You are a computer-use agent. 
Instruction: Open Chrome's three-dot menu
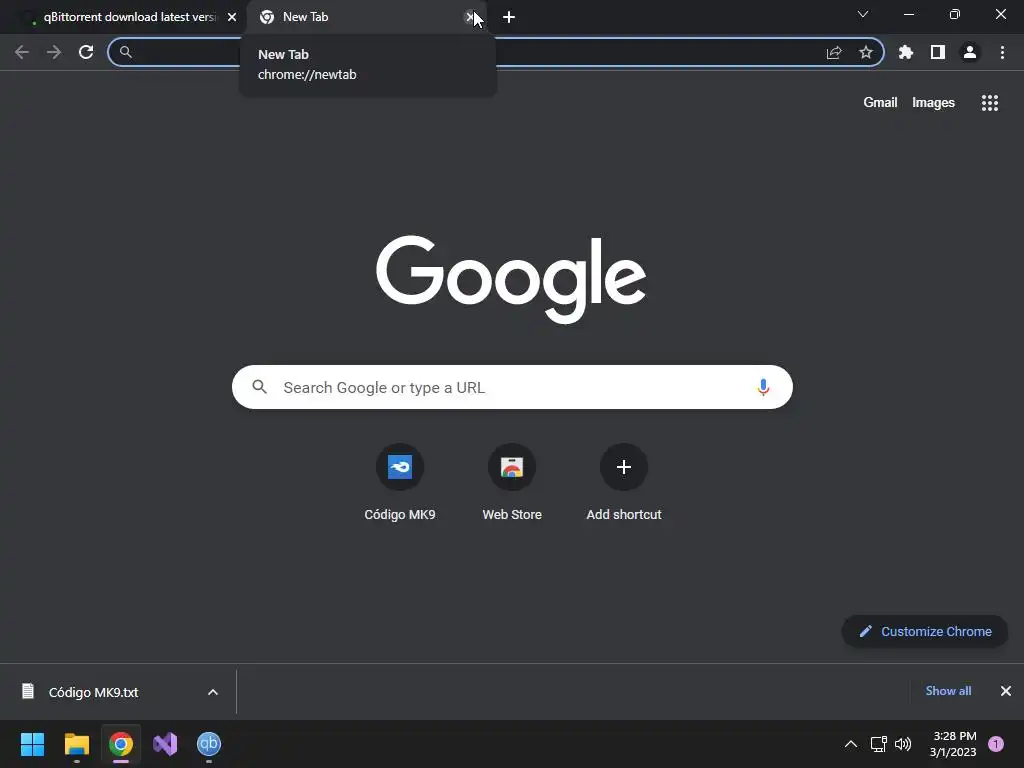pos(1002,52)
